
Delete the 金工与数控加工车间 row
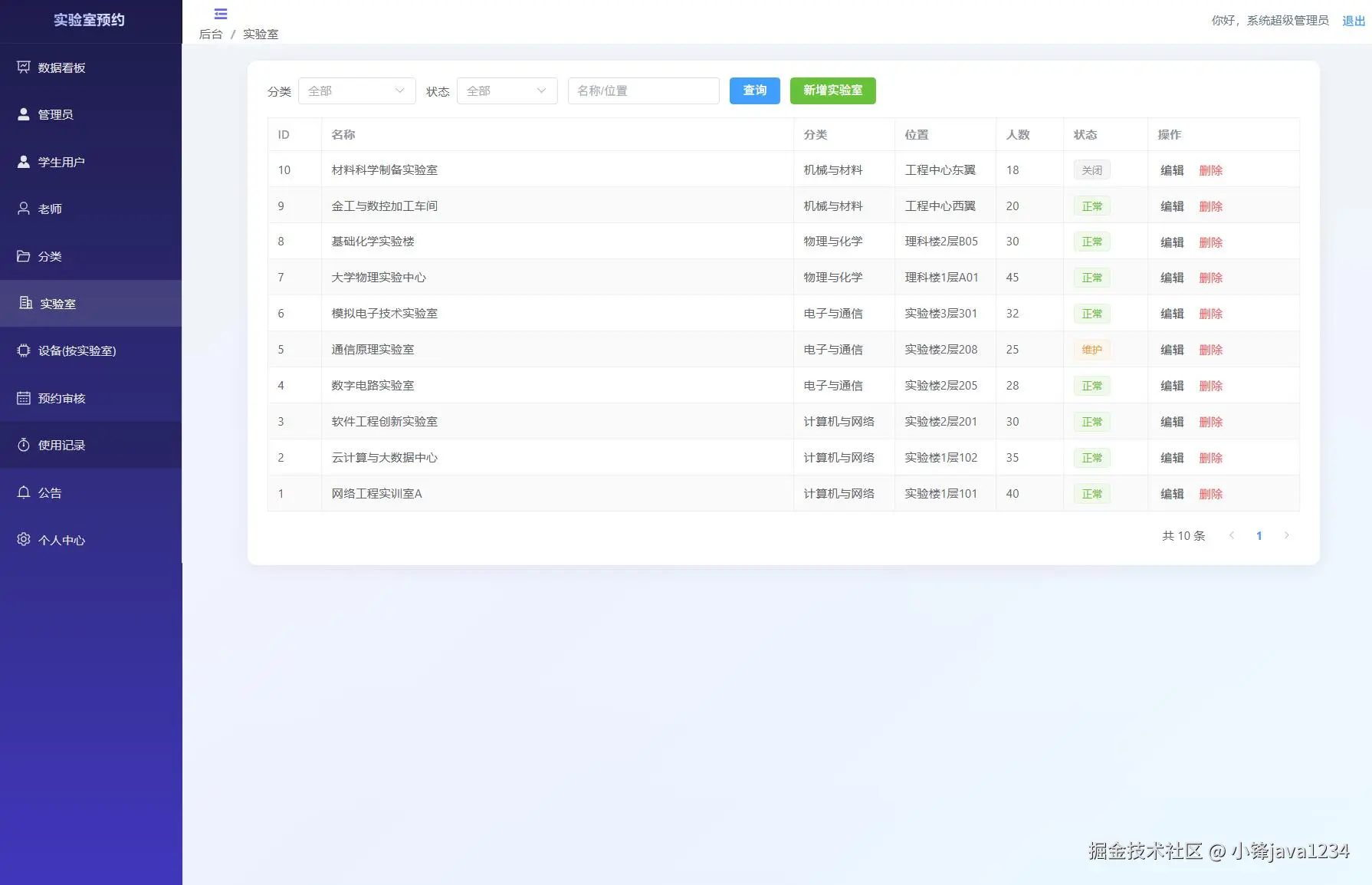pos(1211,206)
